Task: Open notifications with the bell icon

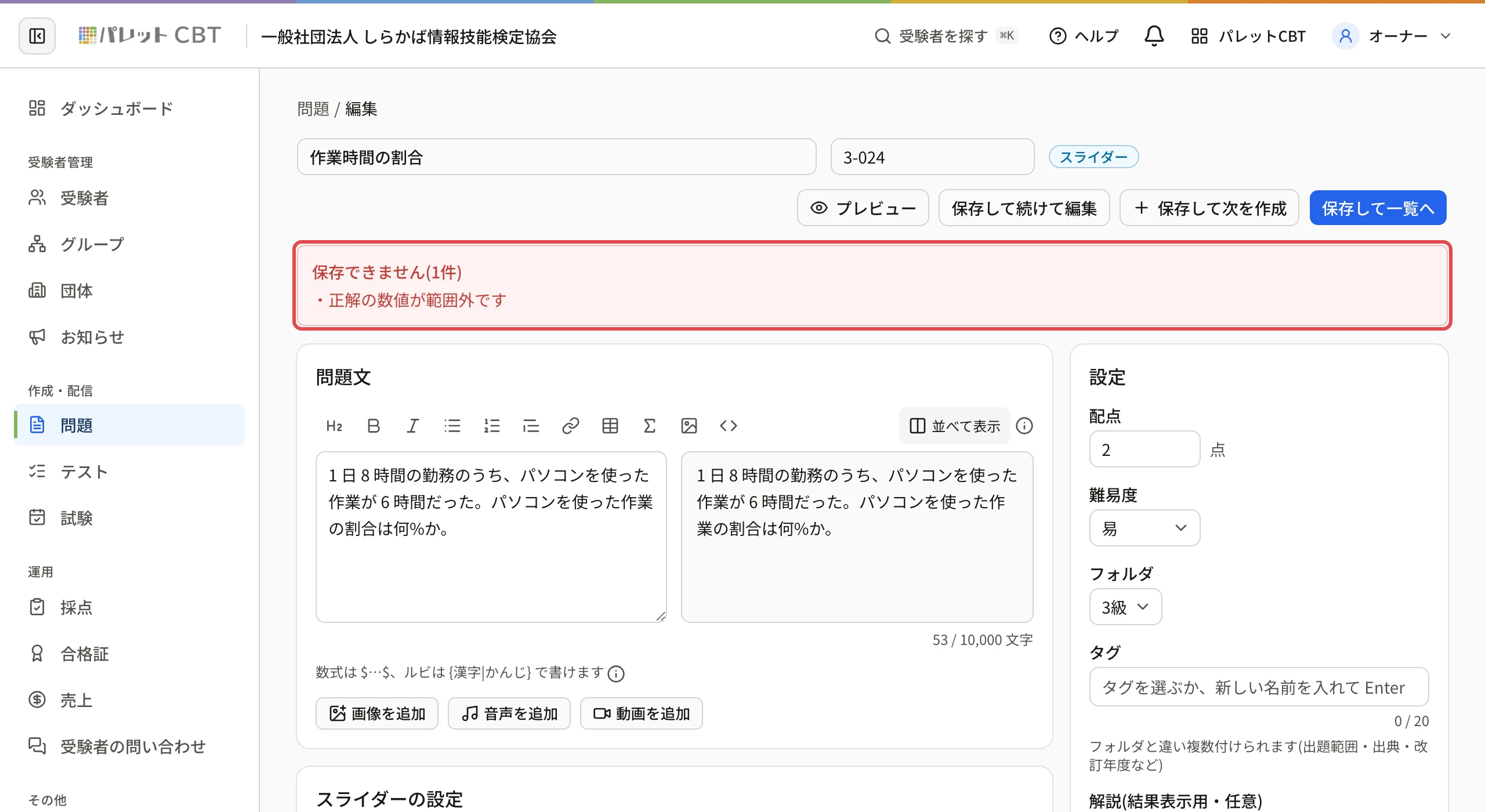Action: [x=1154, y=36]
